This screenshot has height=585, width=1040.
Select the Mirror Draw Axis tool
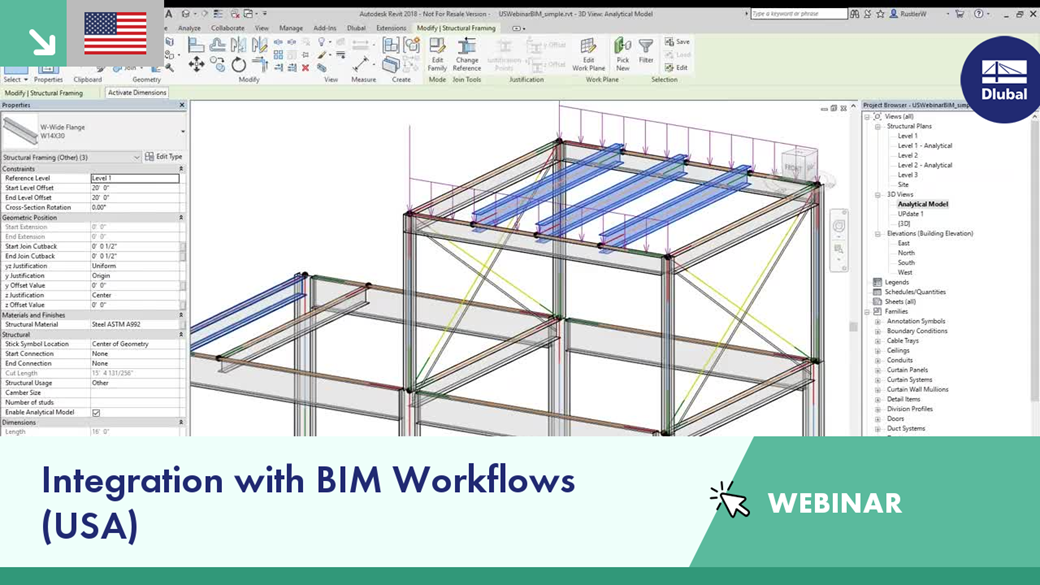260,44
